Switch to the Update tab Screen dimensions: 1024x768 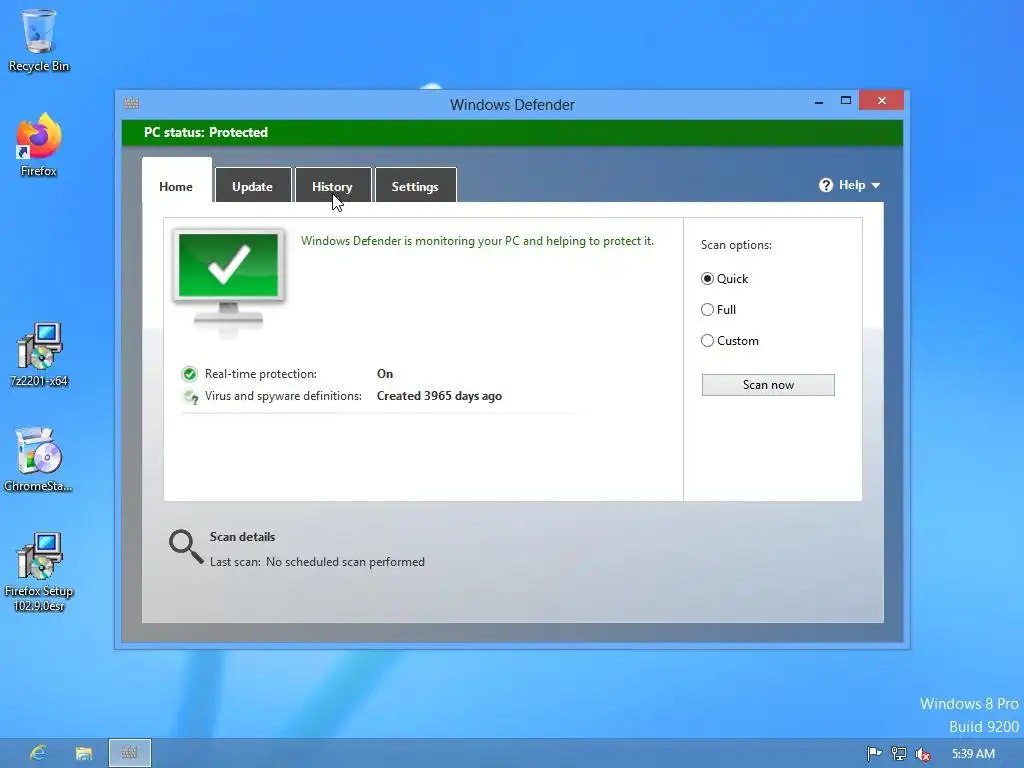[253, 186]
